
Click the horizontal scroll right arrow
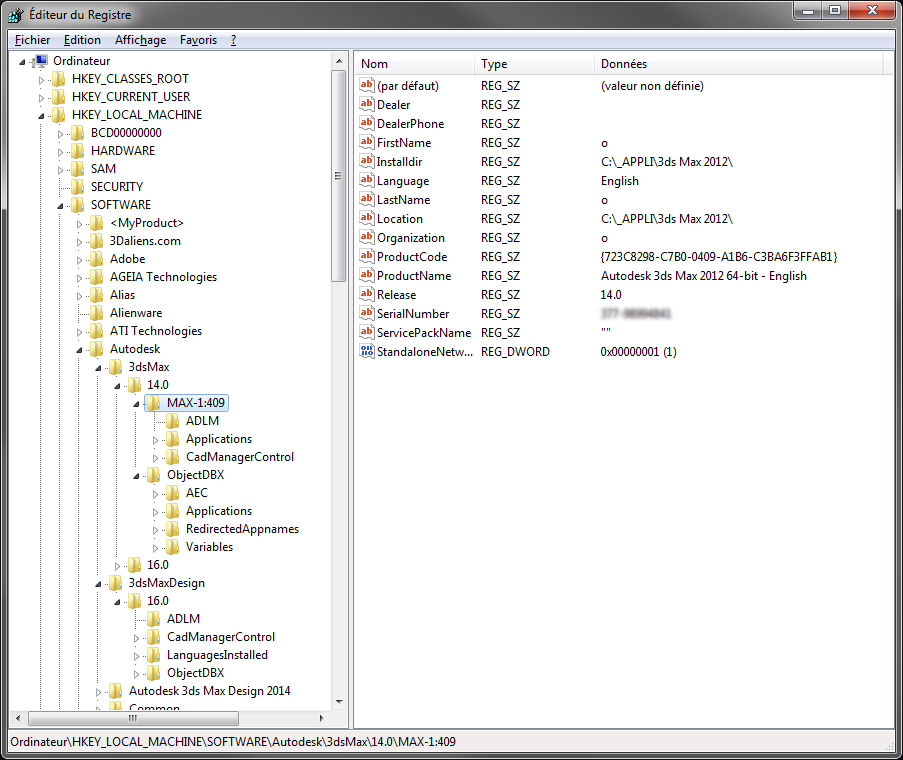(321, 718)
